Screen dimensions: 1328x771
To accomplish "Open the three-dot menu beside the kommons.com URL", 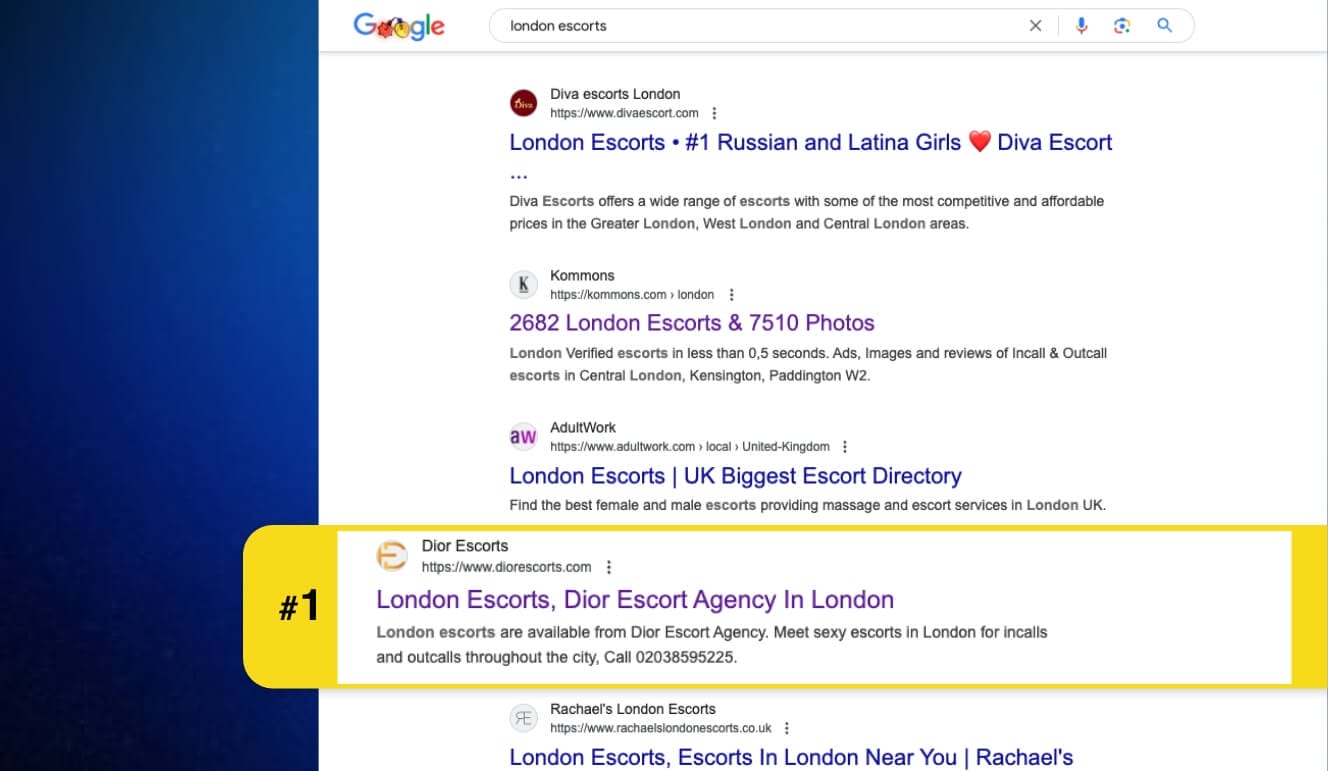I will 731,295.
